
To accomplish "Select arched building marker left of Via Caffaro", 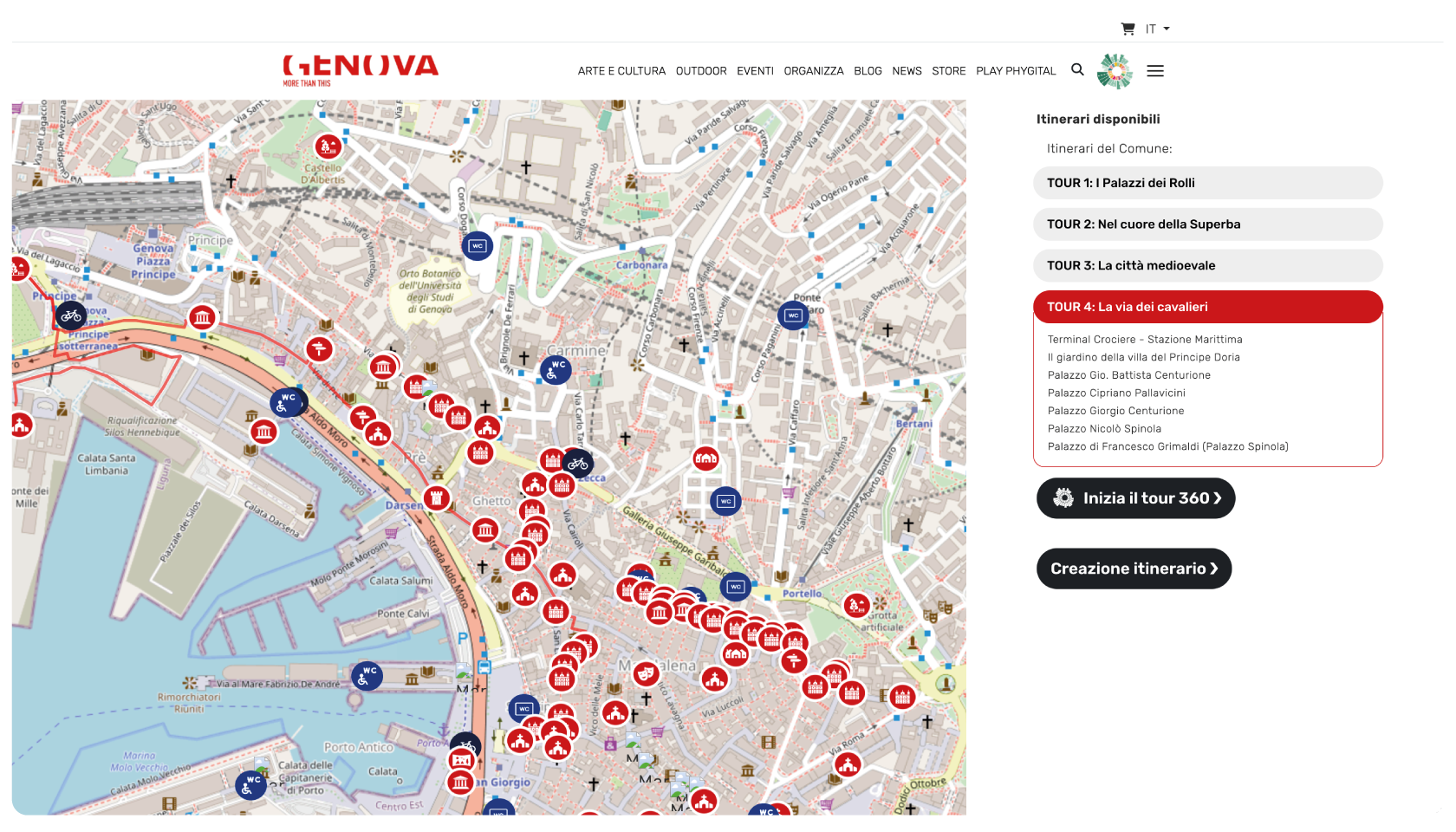I will point(706,458).
